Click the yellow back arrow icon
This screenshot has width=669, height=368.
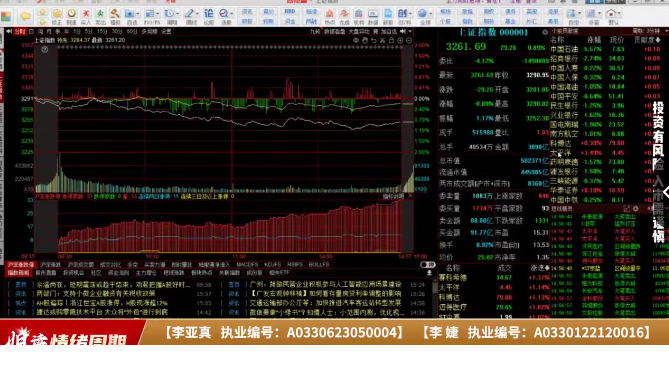[25, 16]
